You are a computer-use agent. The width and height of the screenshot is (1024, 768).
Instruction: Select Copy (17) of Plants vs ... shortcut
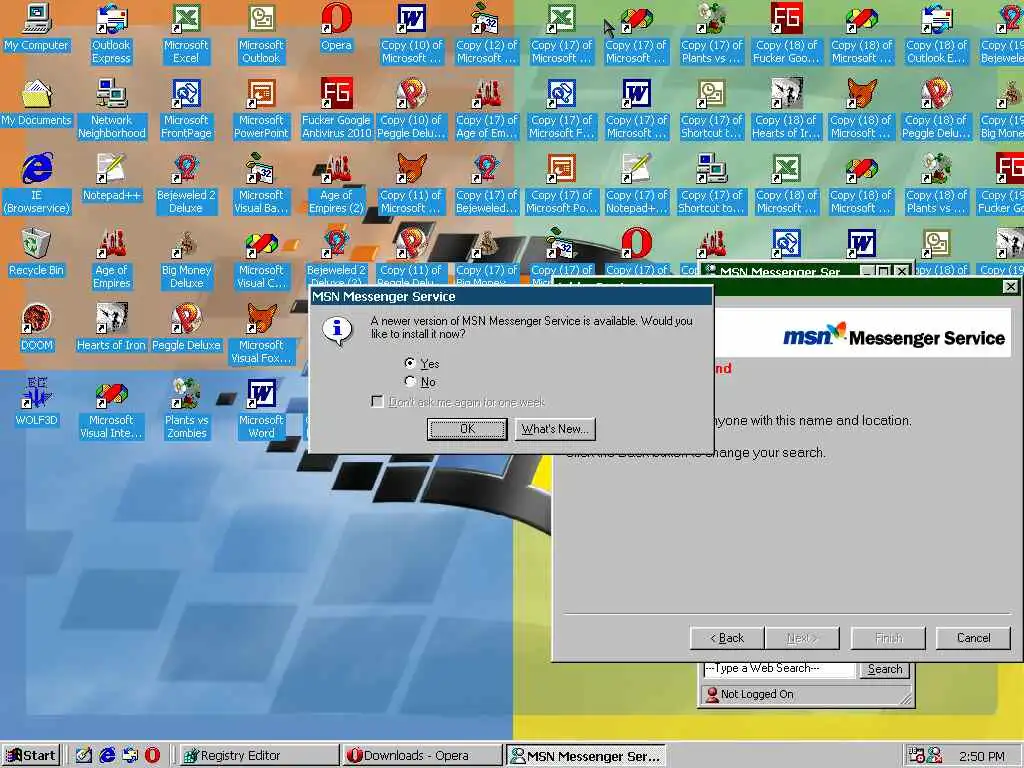click(x=711, y=34)
